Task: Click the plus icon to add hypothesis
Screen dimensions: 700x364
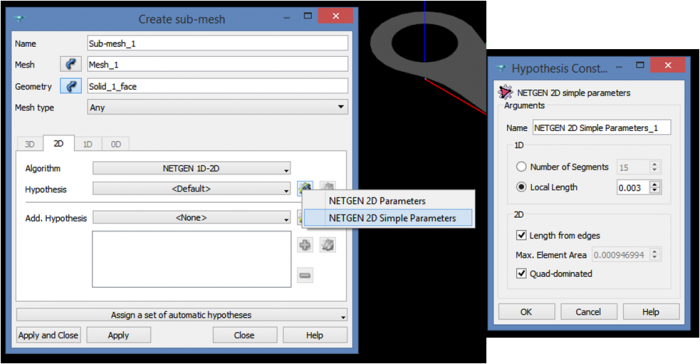Action: click(305, 245)
